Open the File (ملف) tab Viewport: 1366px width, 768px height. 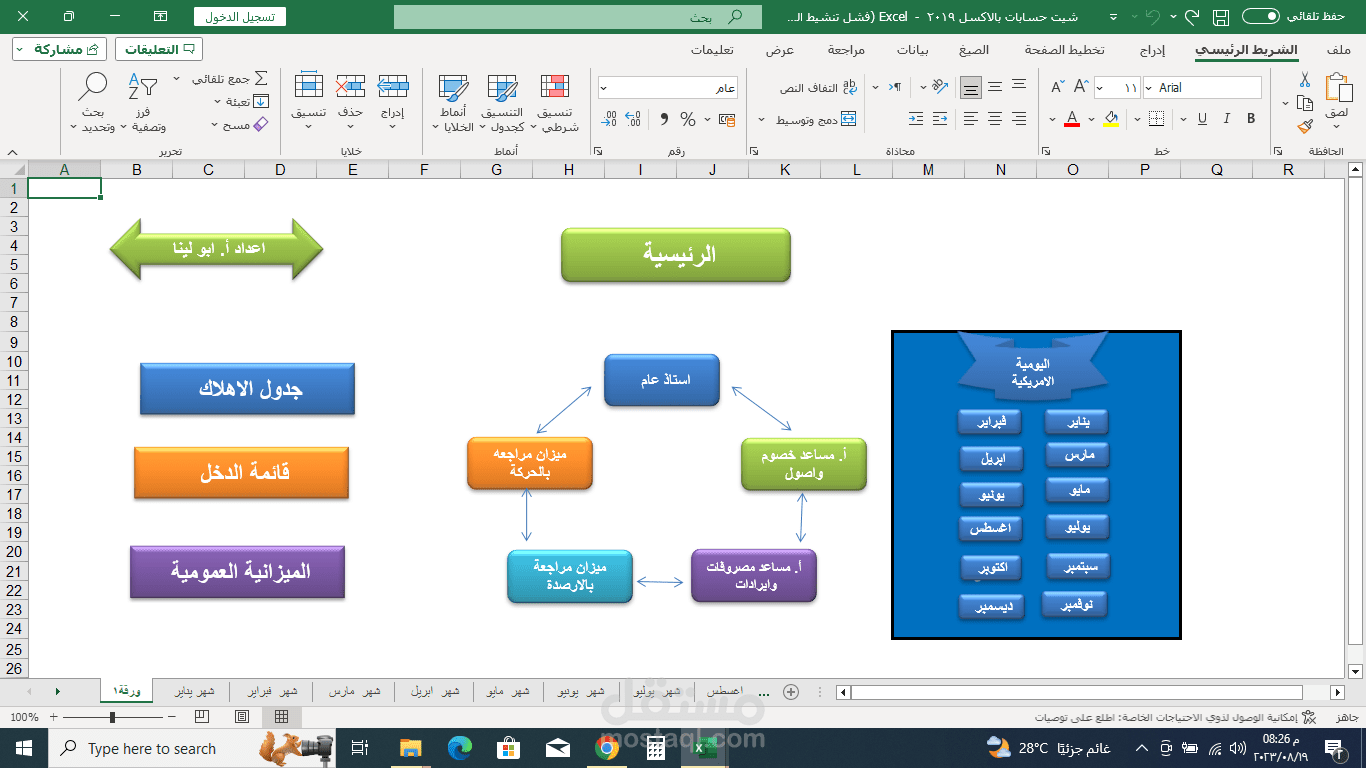click(x=1339, y=49)
